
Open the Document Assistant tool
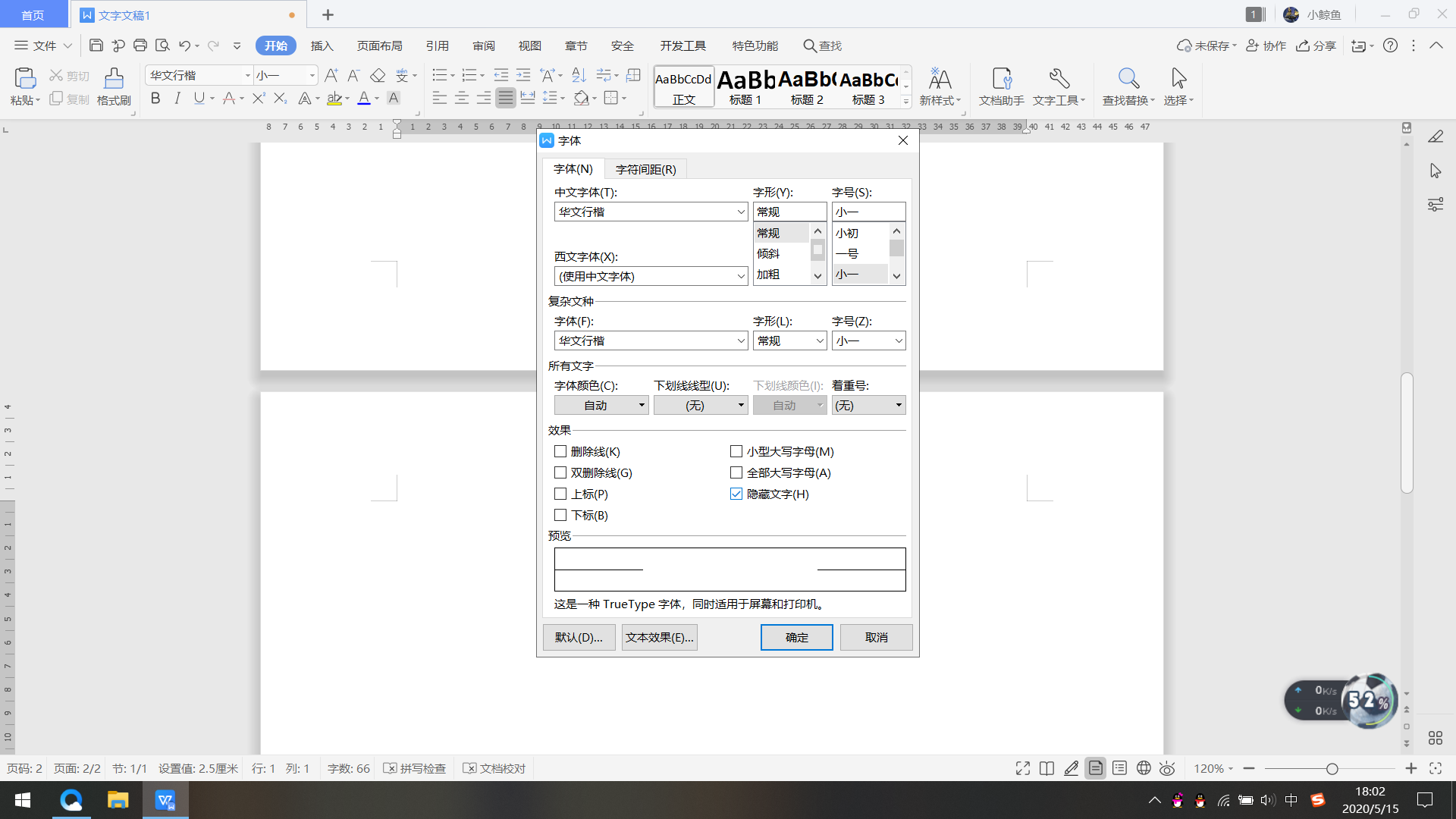(x=1001, y=79)
